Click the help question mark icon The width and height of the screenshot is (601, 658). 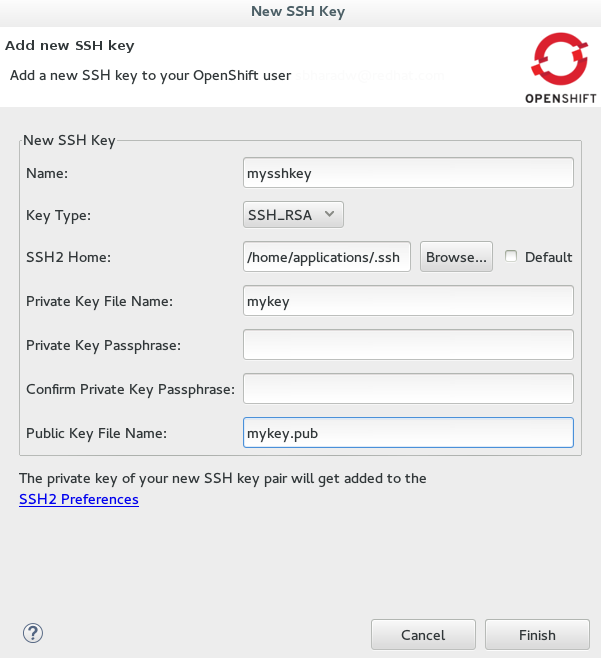point(33,633)
